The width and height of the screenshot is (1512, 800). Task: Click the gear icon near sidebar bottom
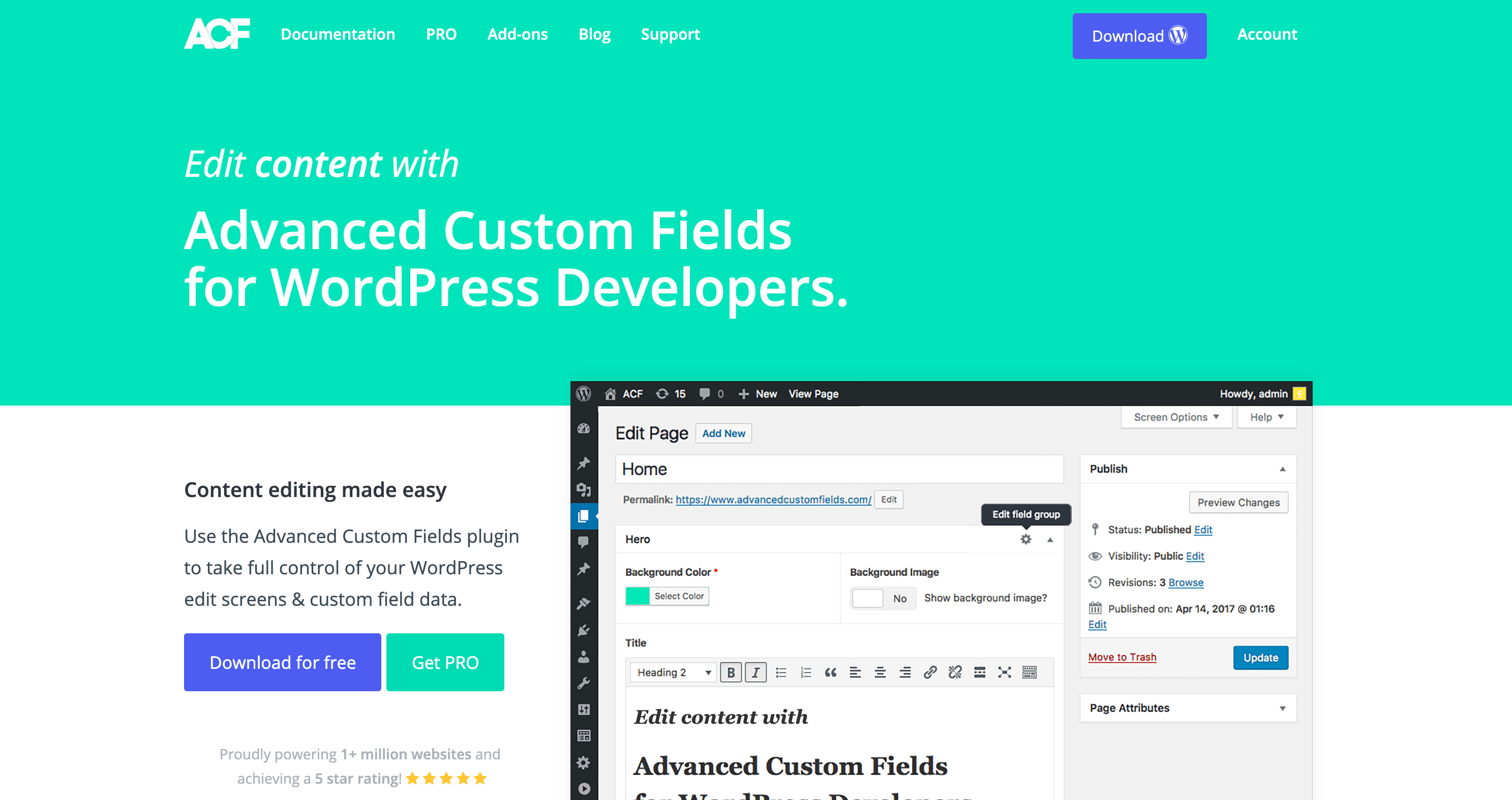click(584, 762)
